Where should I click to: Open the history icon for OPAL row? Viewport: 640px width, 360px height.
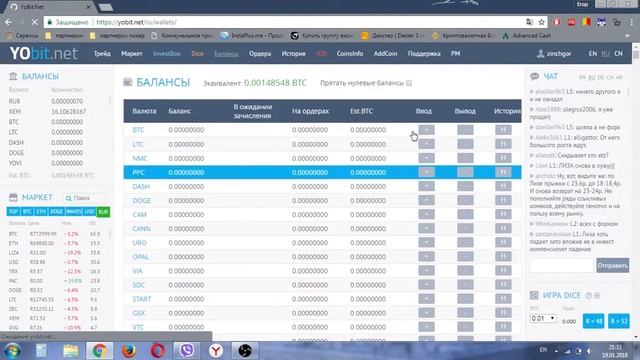(503, 257)
